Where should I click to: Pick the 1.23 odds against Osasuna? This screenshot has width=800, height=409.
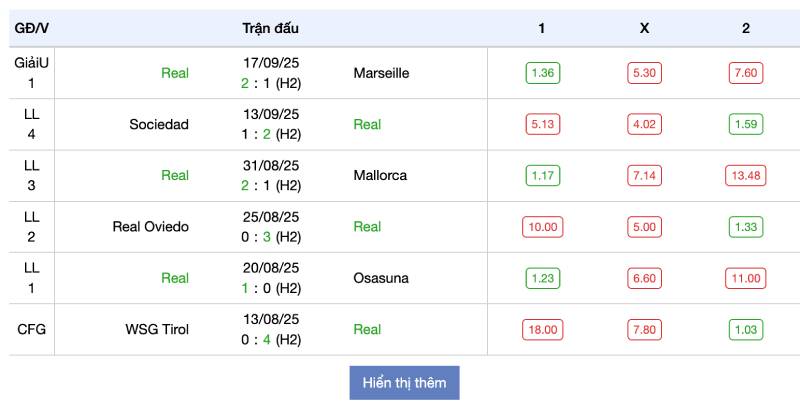pyautogui.click(x=543, y=278)
